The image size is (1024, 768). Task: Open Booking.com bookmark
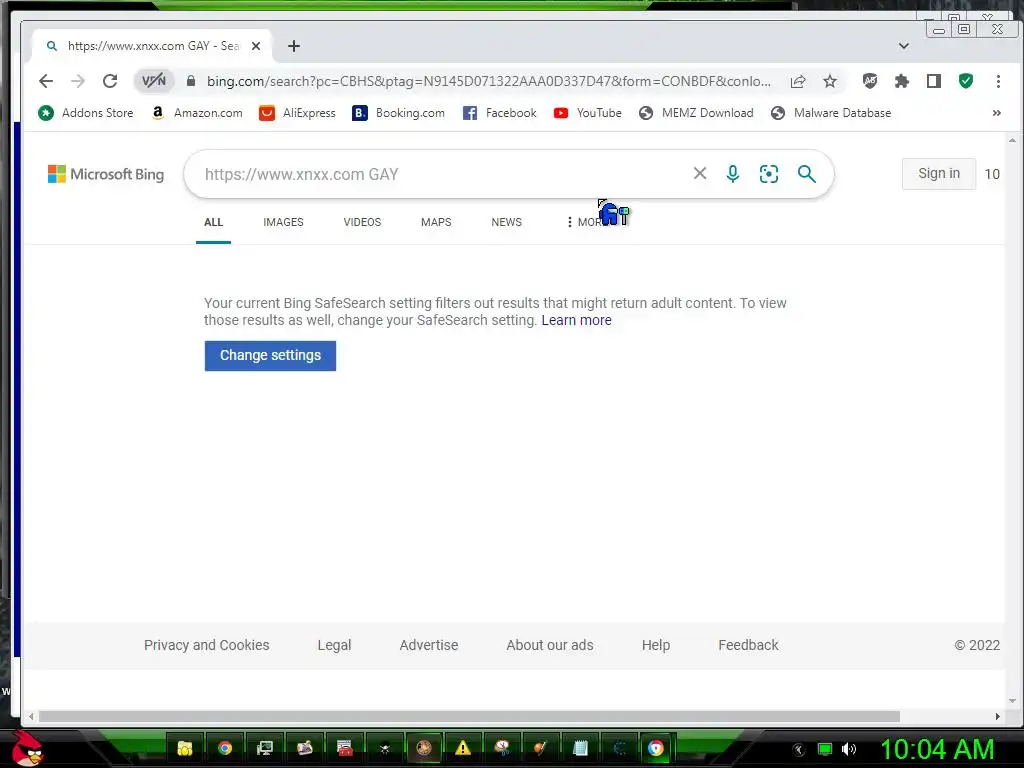398,113
